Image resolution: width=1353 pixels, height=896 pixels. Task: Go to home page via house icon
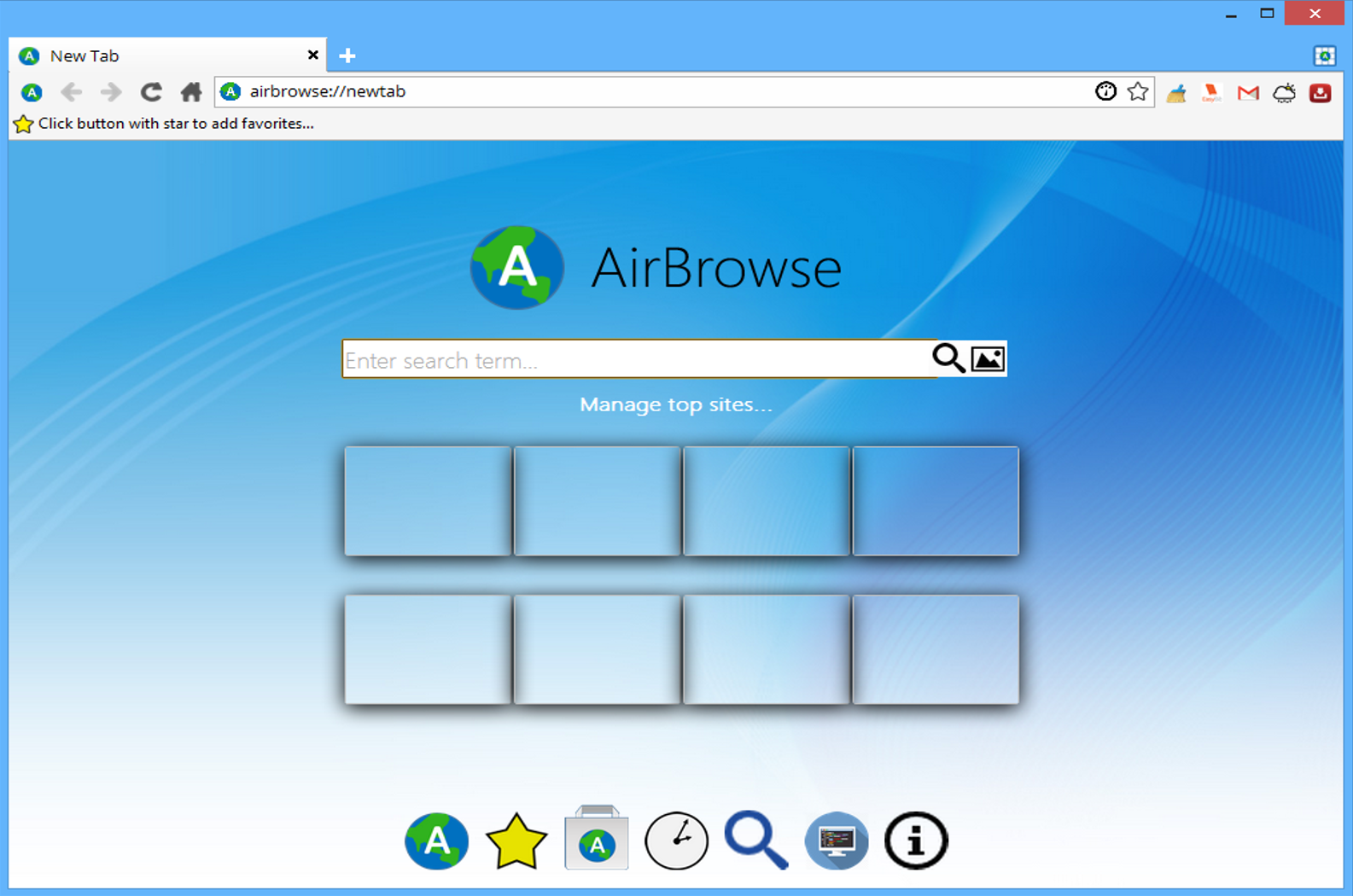(x=191, y=91)
